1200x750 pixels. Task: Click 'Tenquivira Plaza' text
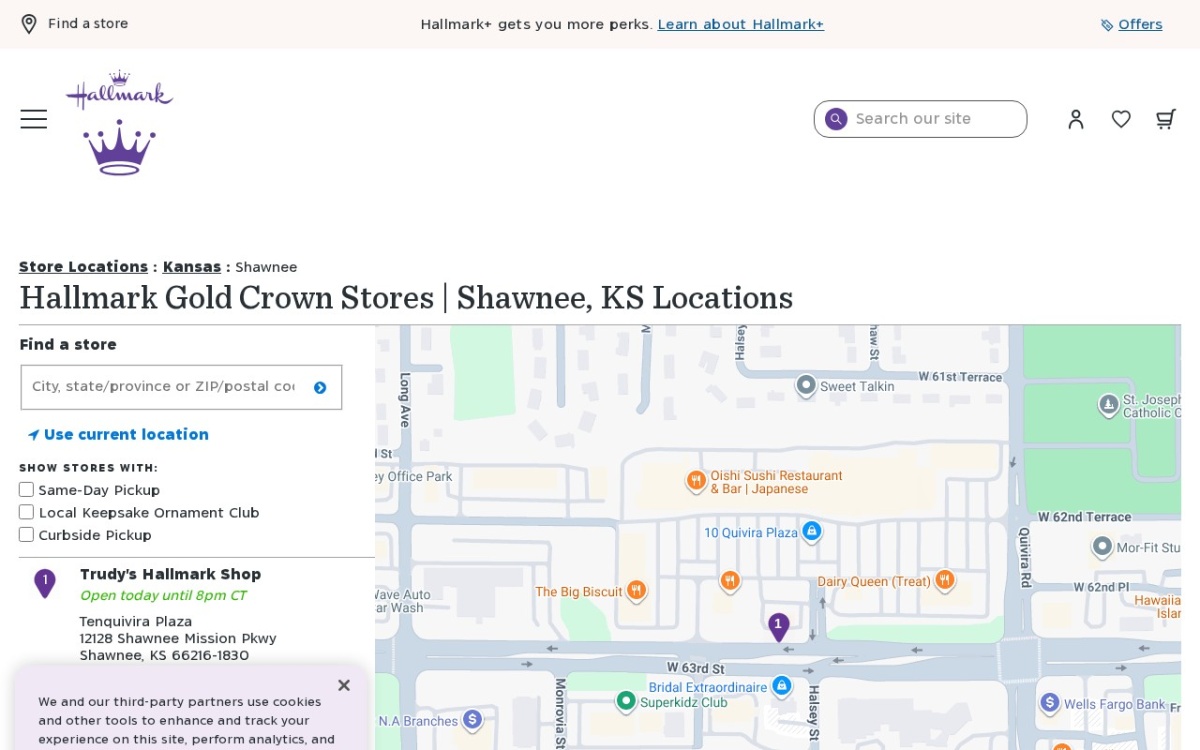(136, 621)
